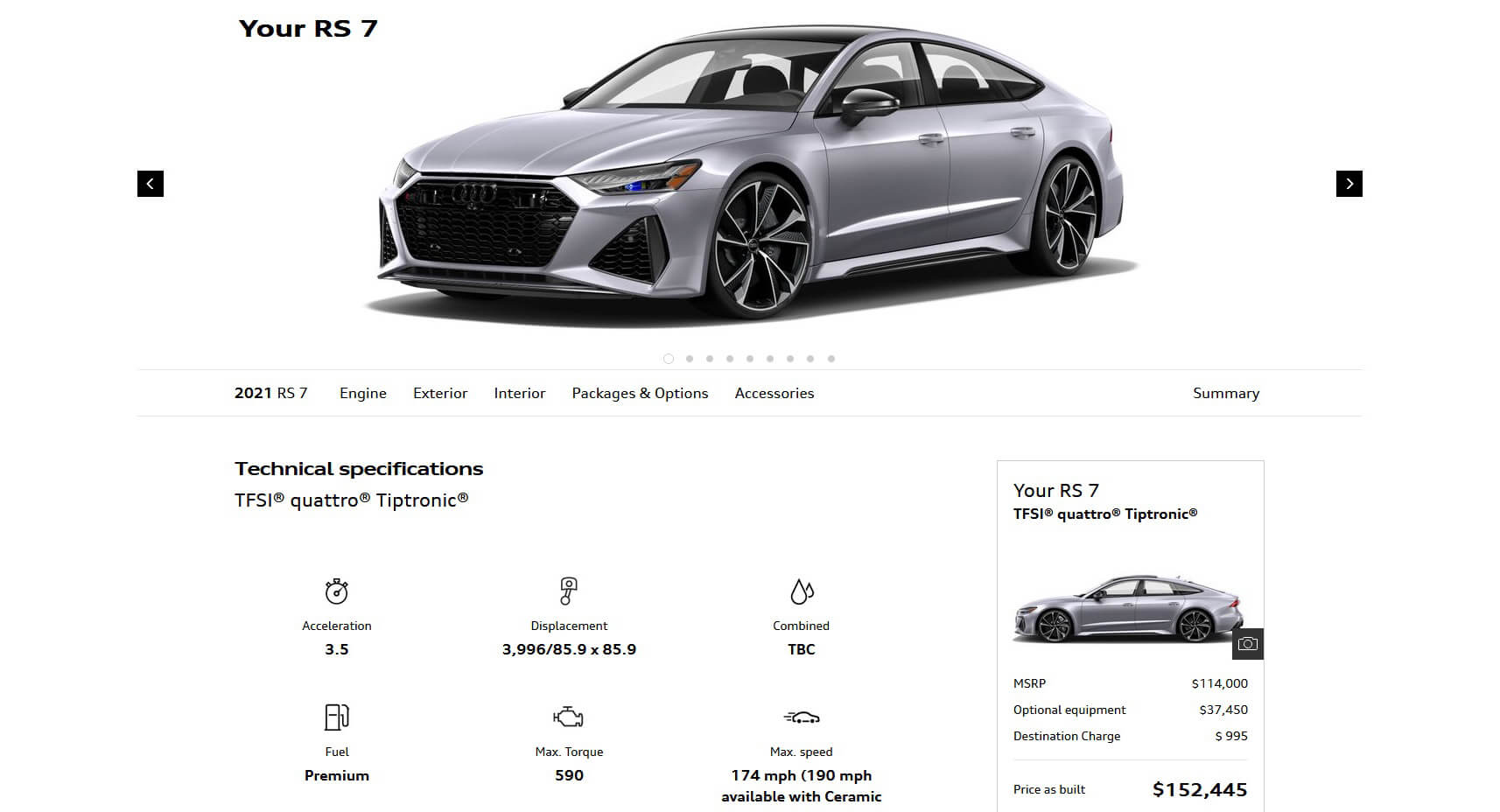Image resolution: width=1500 pixels, height=812 pixels.
Task: Click the Combined fuel droplets icon
Action: point(802,591)
